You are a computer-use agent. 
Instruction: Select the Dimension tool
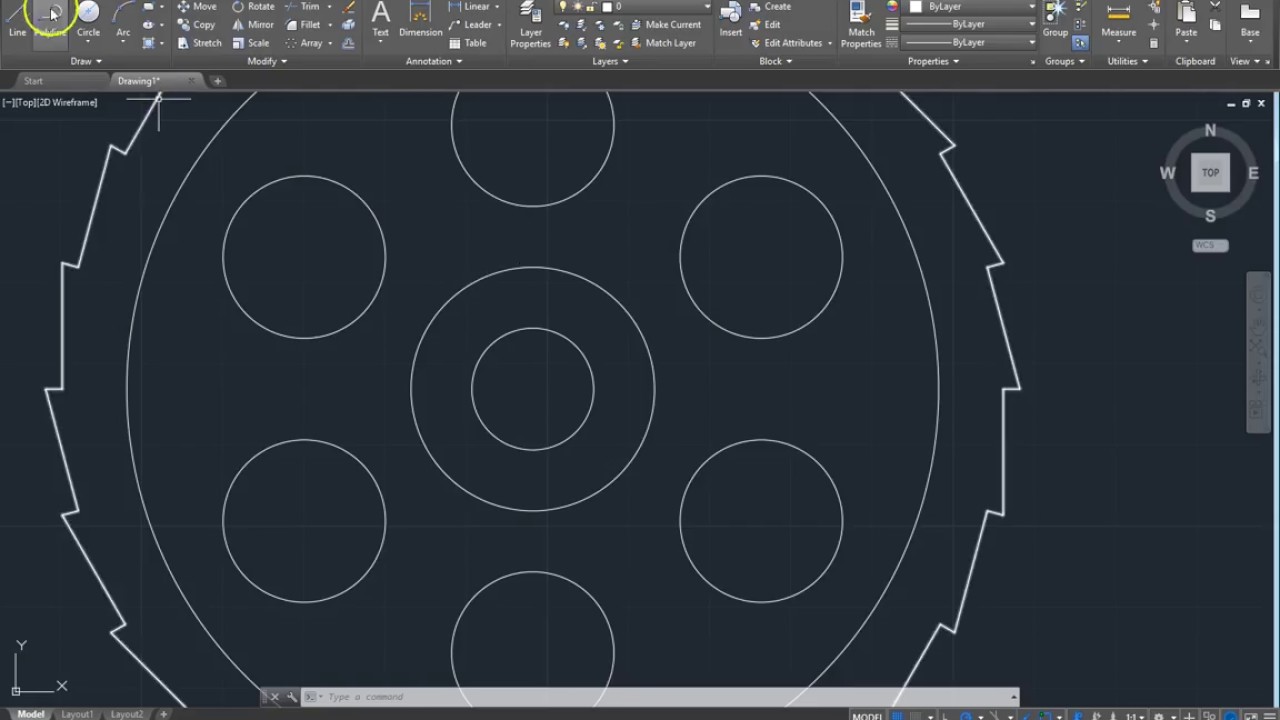420,20
